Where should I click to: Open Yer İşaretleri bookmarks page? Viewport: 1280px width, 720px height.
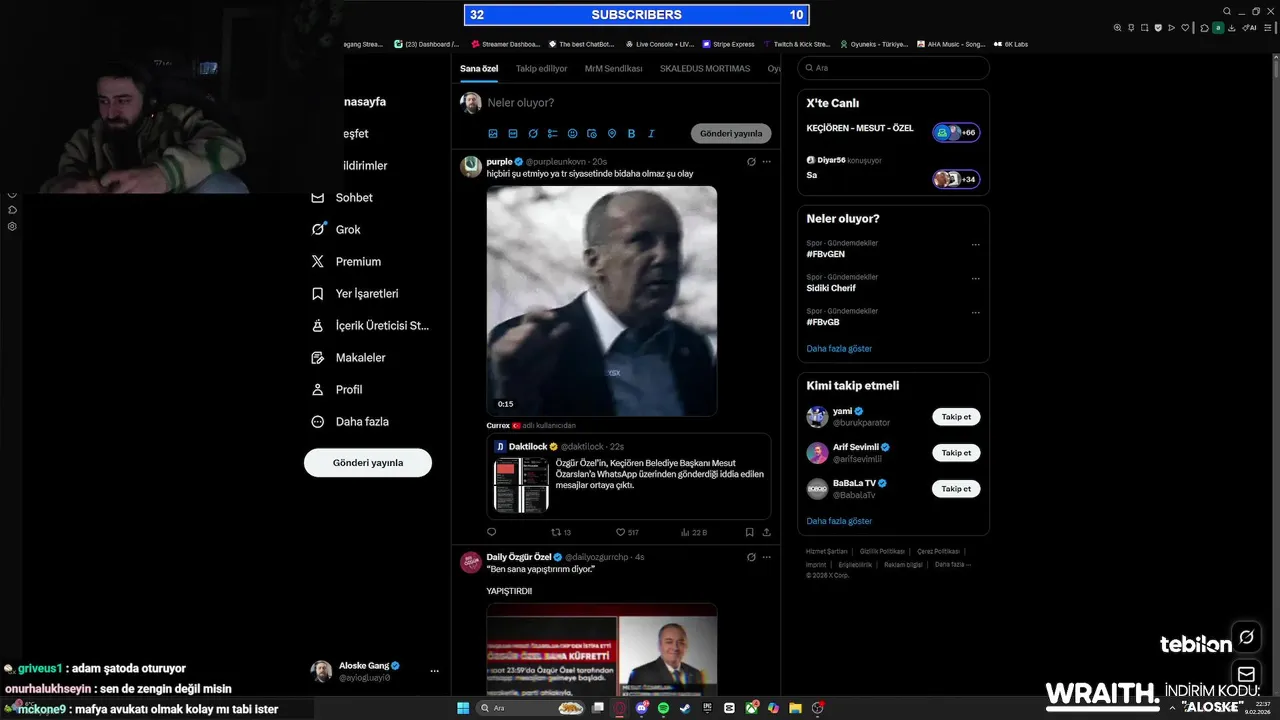click(355, 293)
